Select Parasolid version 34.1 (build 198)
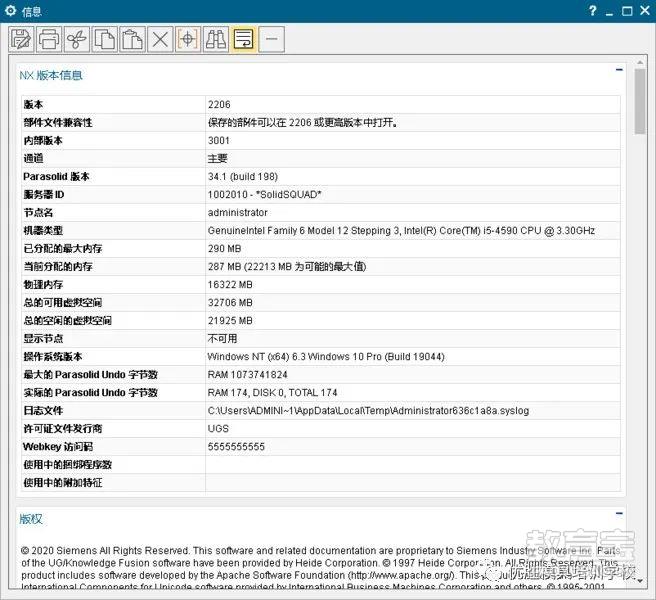 243,177
